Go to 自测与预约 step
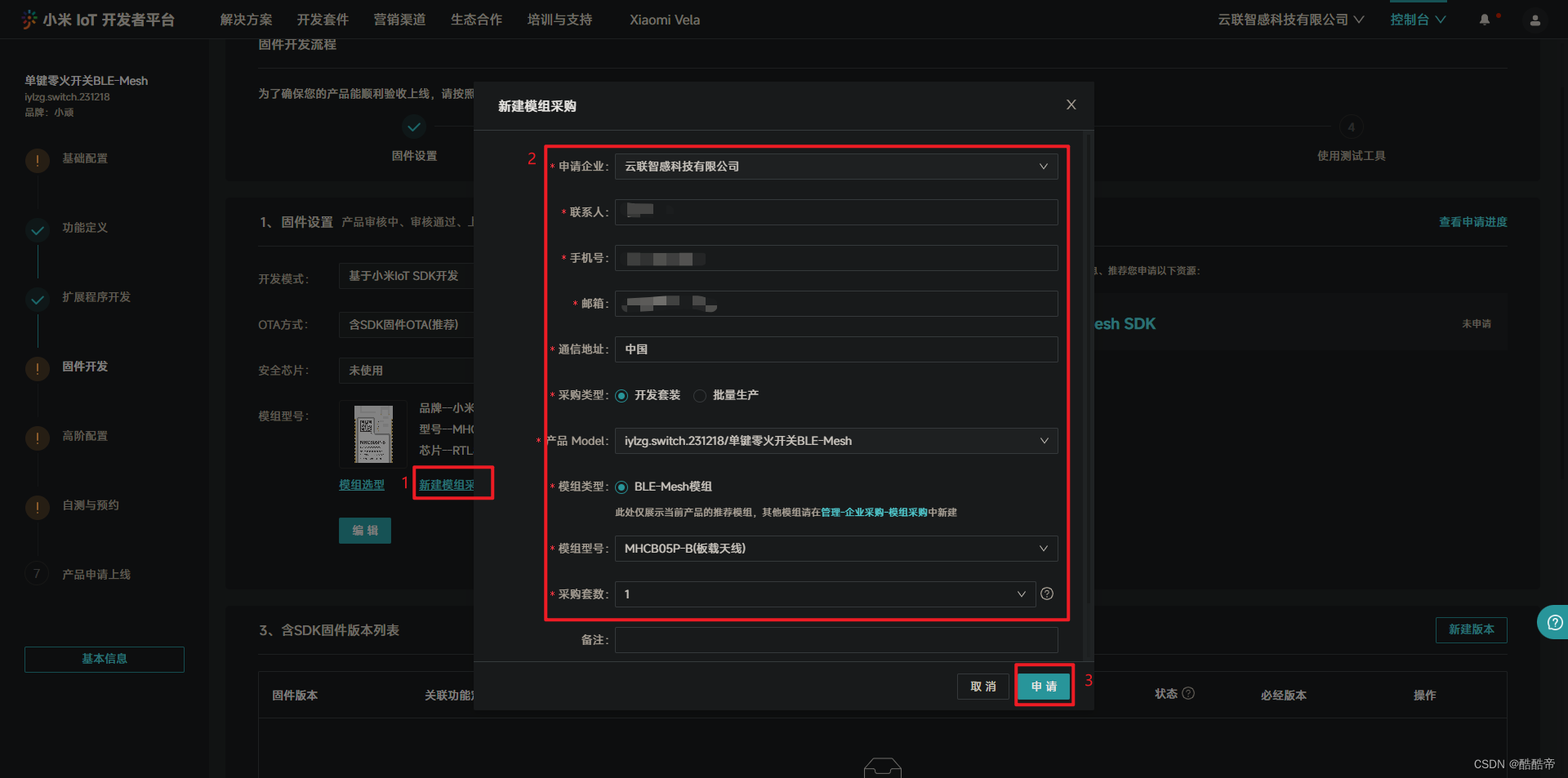This screenshot has height=778, width=1568. (91, 505)
